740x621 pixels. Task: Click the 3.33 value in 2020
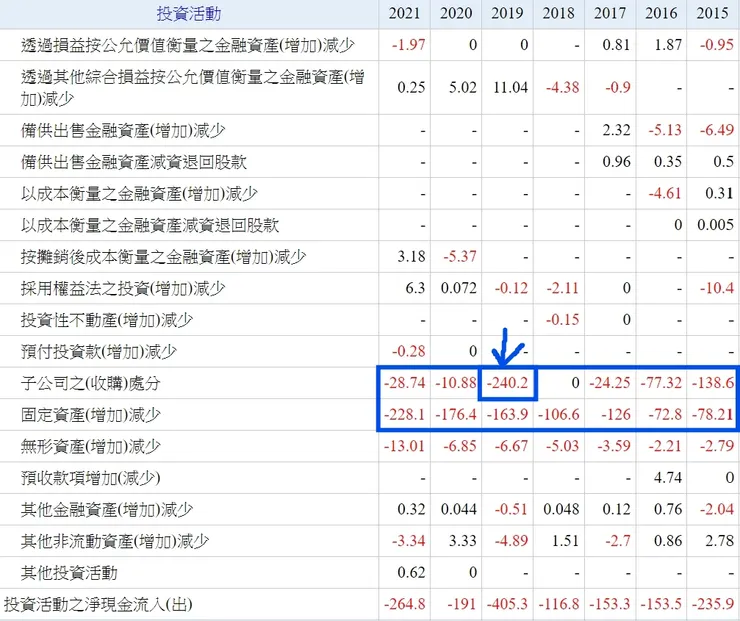[x=462, y=541]
